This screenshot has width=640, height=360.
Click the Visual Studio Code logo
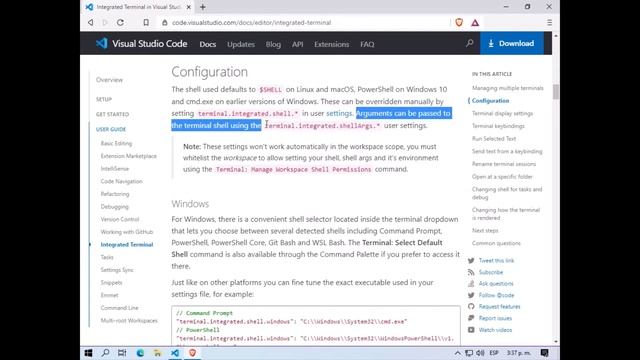(141, 43)
